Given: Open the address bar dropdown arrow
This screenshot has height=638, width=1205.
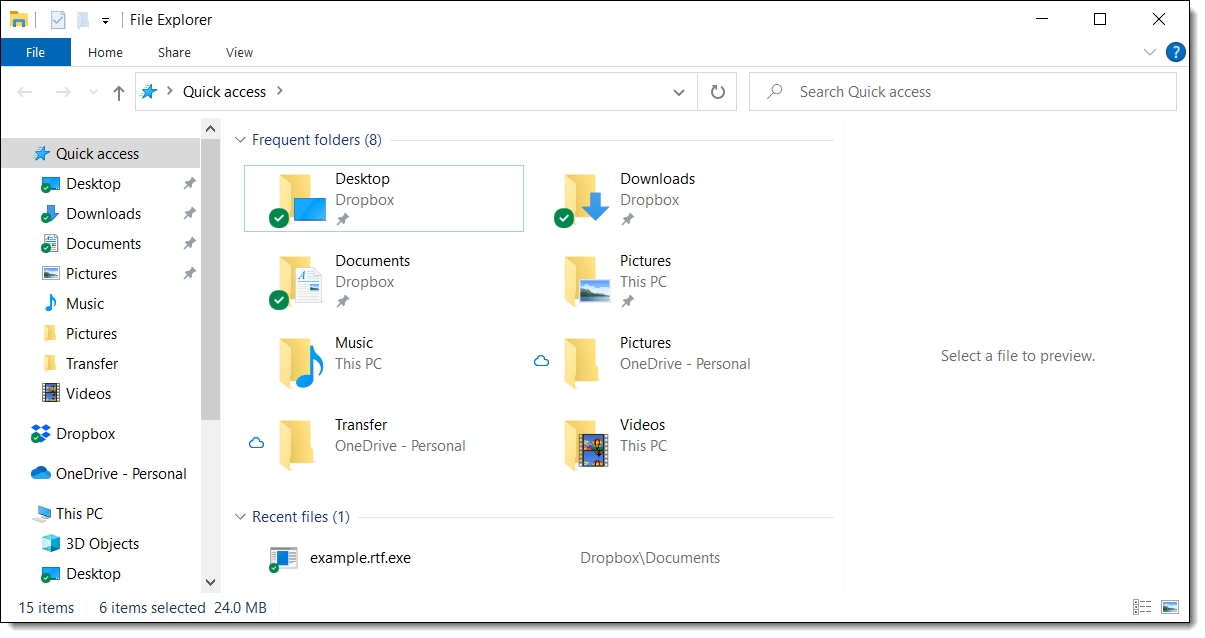Looking at the screenshot, I should [679, 91].
